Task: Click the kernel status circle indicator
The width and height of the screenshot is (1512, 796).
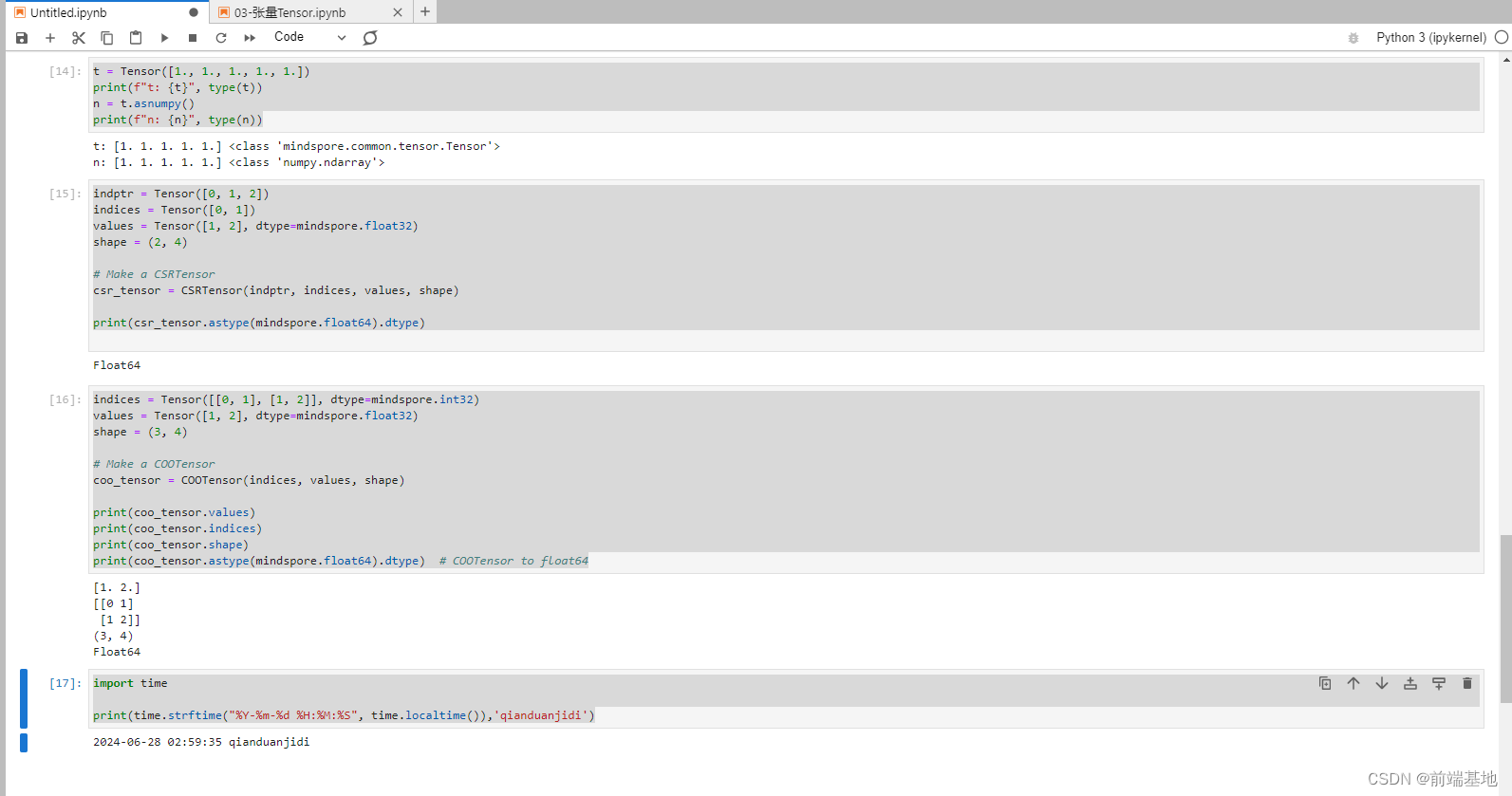Action: [1502, 38]
